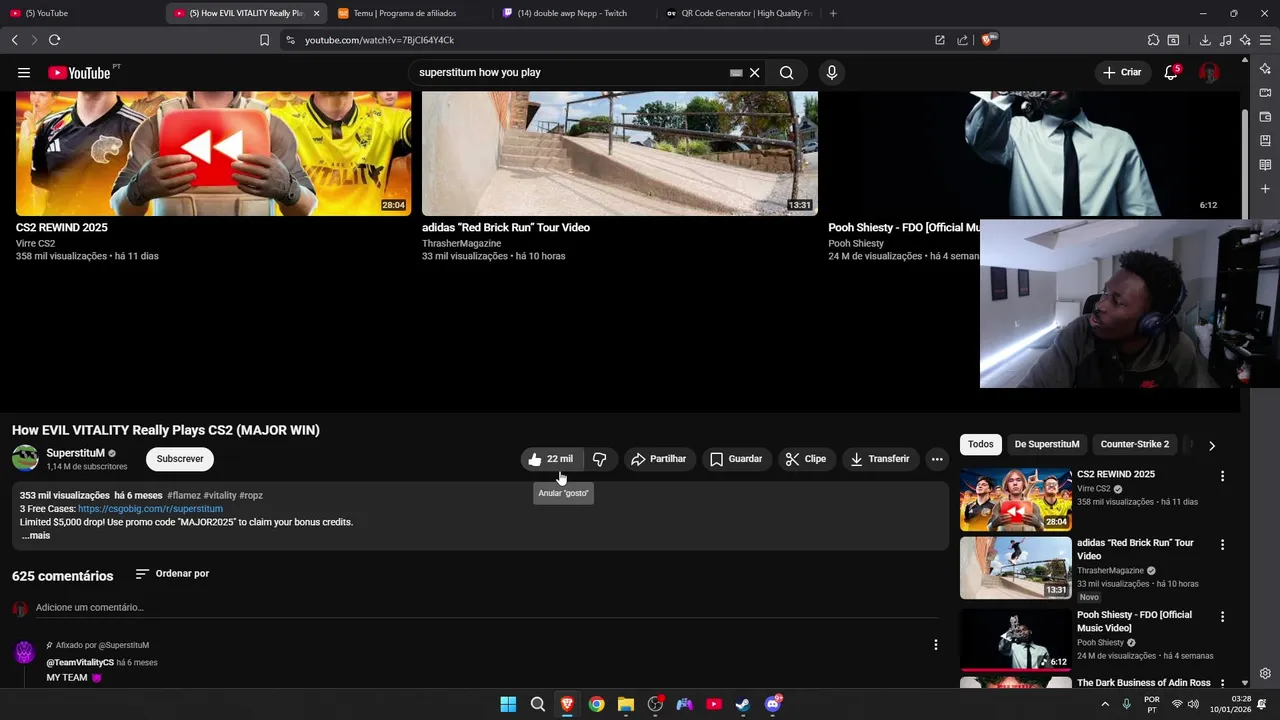This screenshot has width=1280, height=720.
Task: Open more actions menu beside Transferir
Action: [937, 459]
